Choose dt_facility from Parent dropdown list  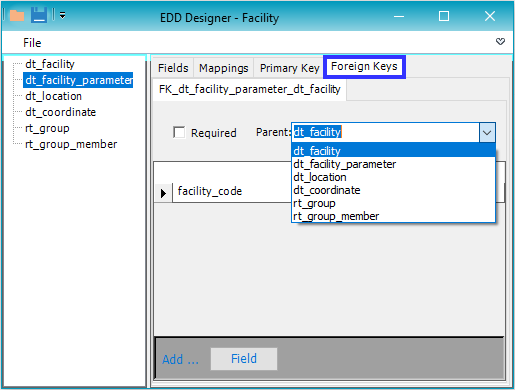pos(393,151)
